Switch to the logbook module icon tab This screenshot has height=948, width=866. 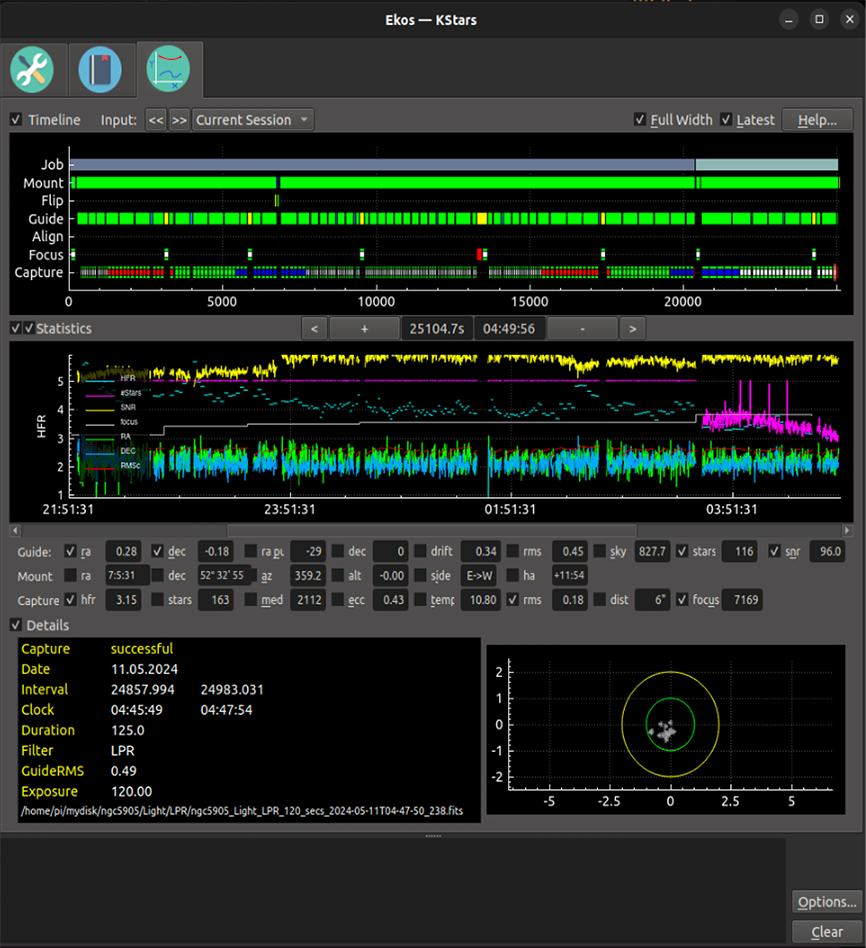pos(101,68)
